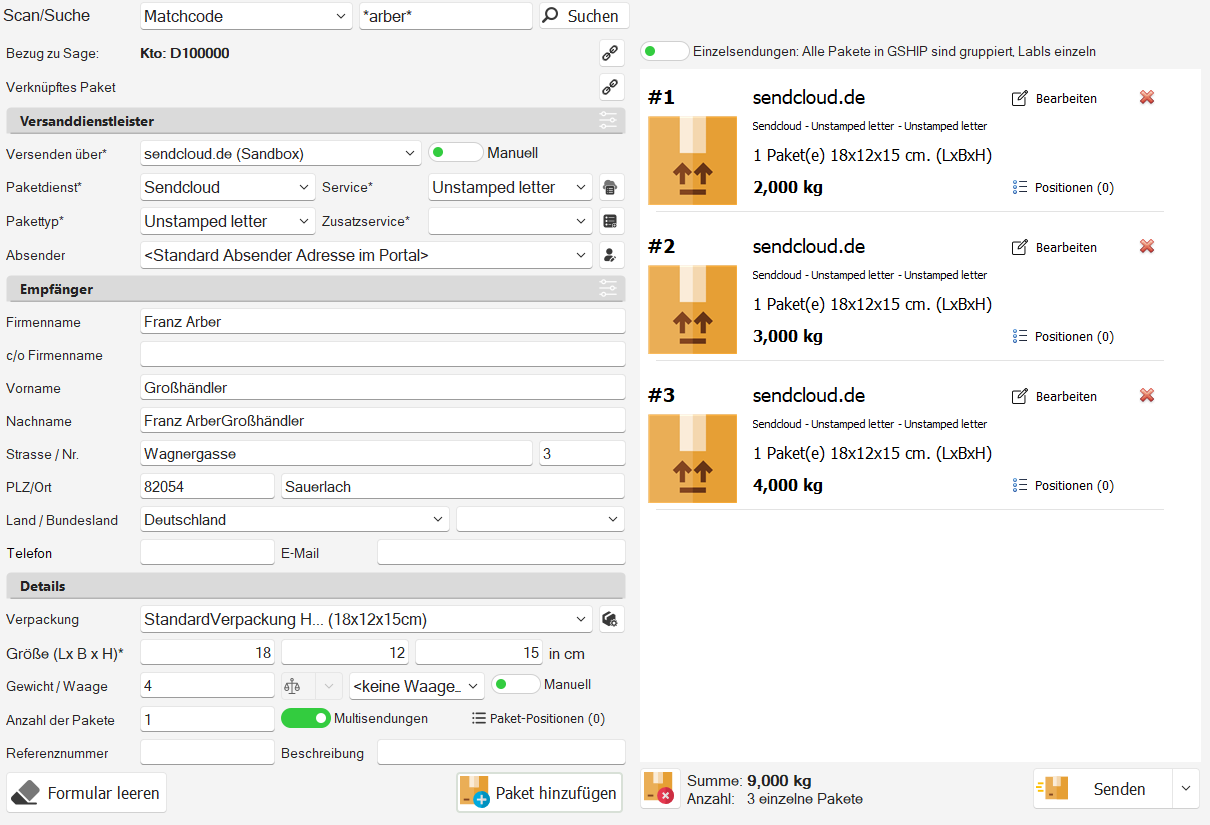Viewport: 1210px width, 825px height.
Task: Open the Pakettyp dropdown
Action: [x=228, y=221]
